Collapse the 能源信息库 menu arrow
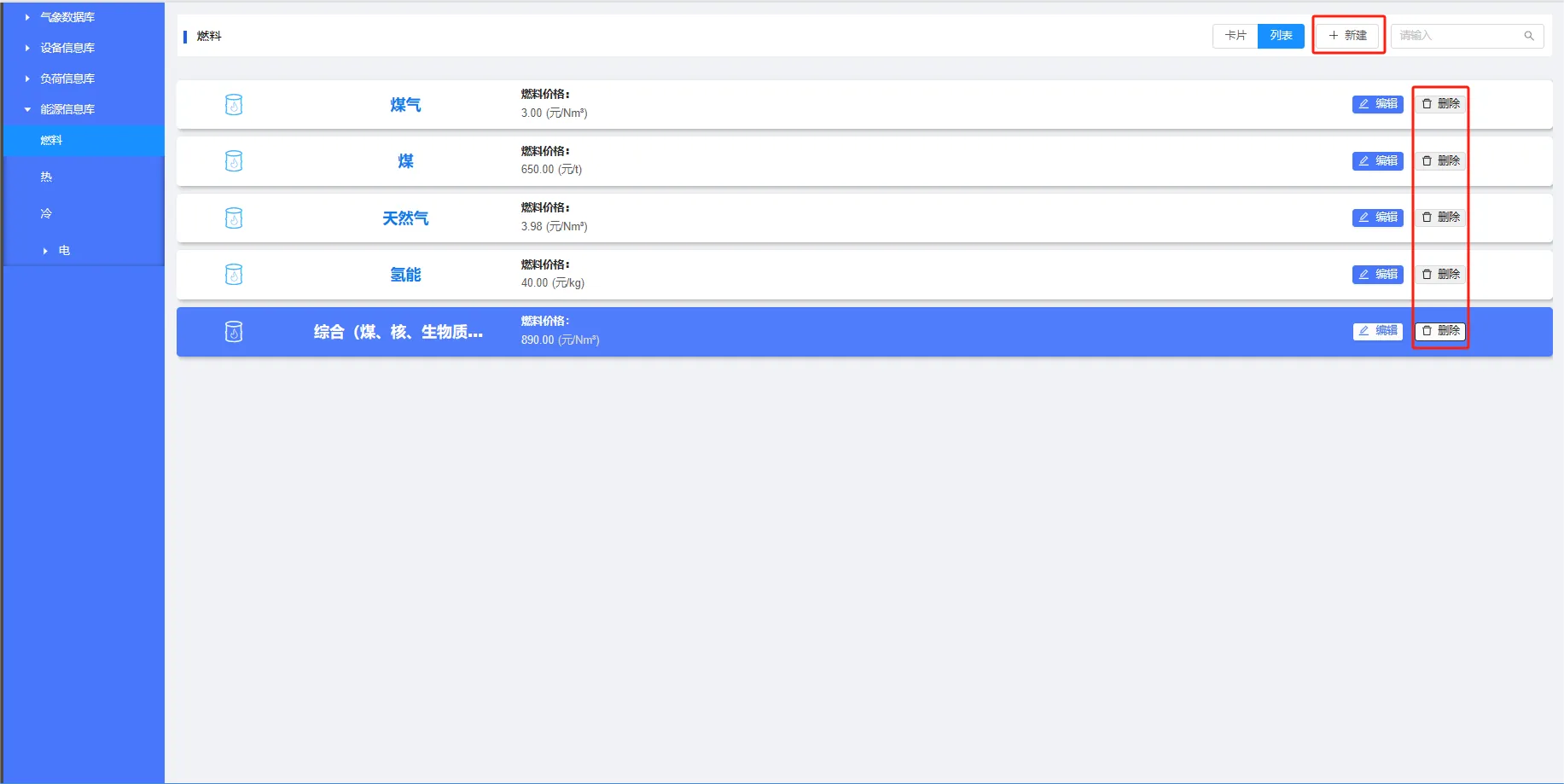Viewport: 1564px width, 784px height. click(x=27, y=109)
